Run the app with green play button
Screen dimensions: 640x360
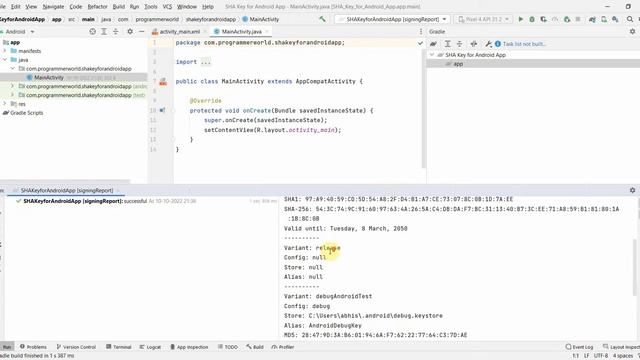click(520, 19)
